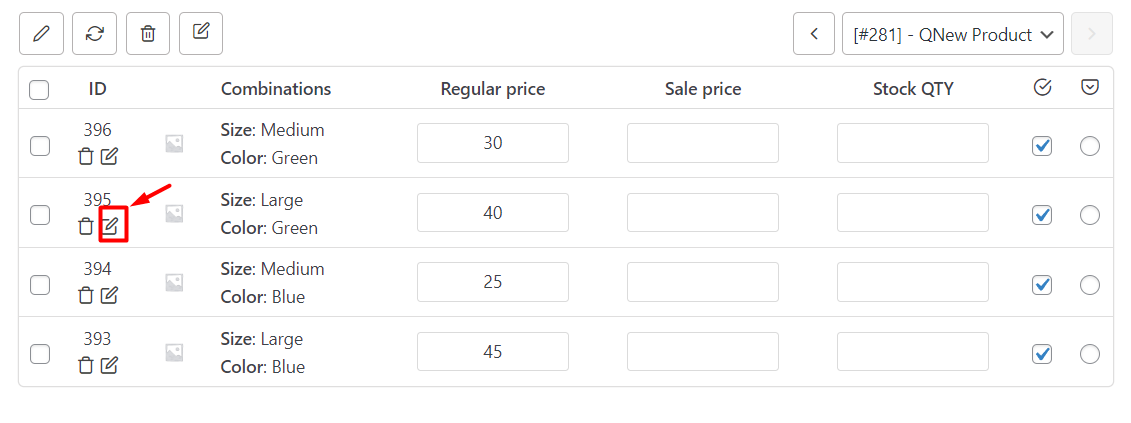
Task: Click Sale price field for Medium Green
Action: 702,143
